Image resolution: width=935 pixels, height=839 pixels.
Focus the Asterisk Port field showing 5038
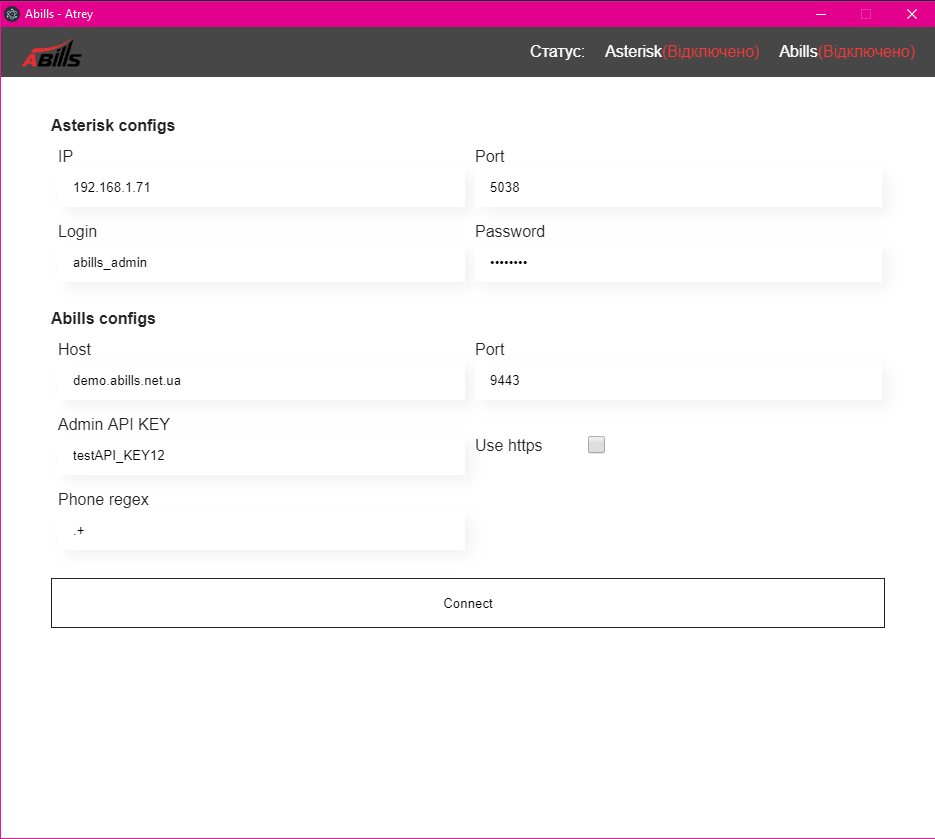(678, 187)
